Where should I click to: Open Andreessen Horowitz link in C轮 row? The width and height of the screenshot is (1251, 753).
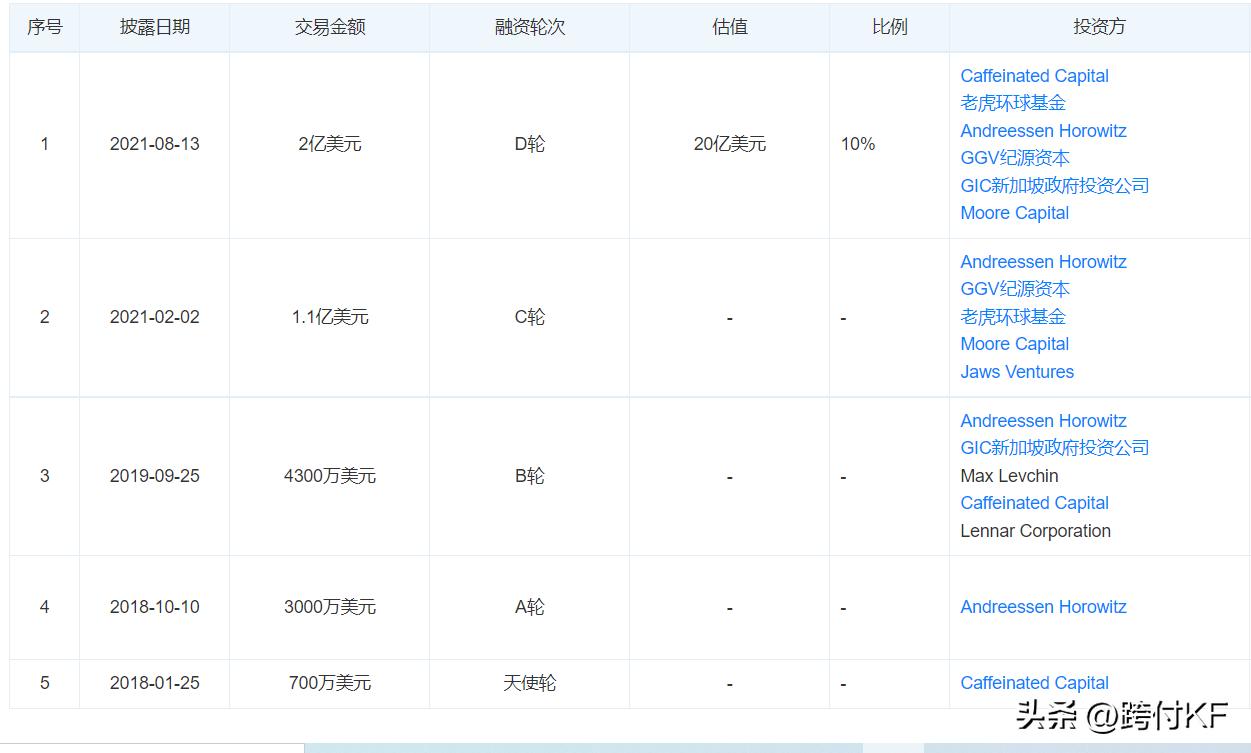click(x=1043, y=262)
